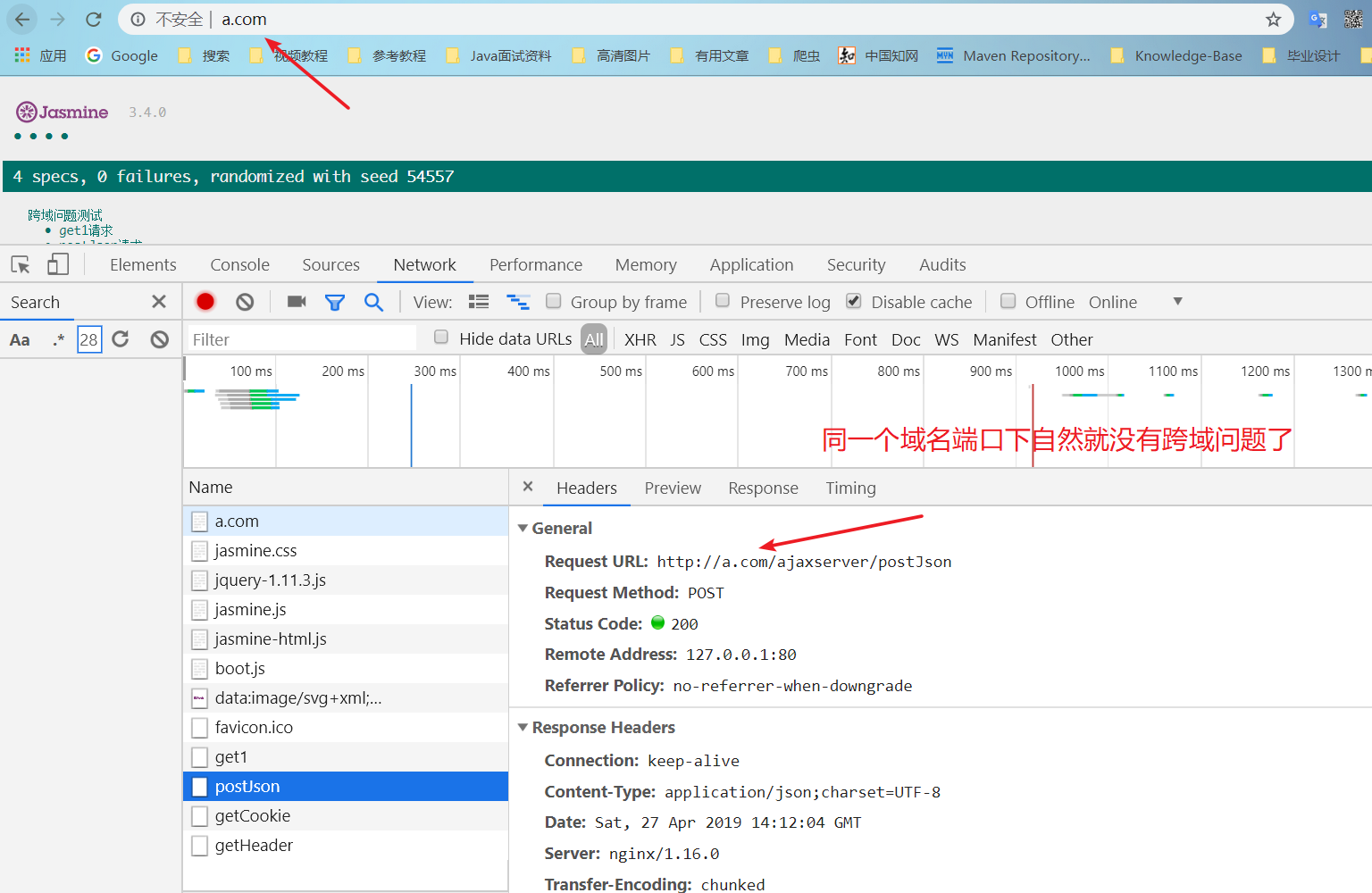Open the network throttling dropdown next to Online
Viewport: 1372px width, 893px height.
point(1177,302)
